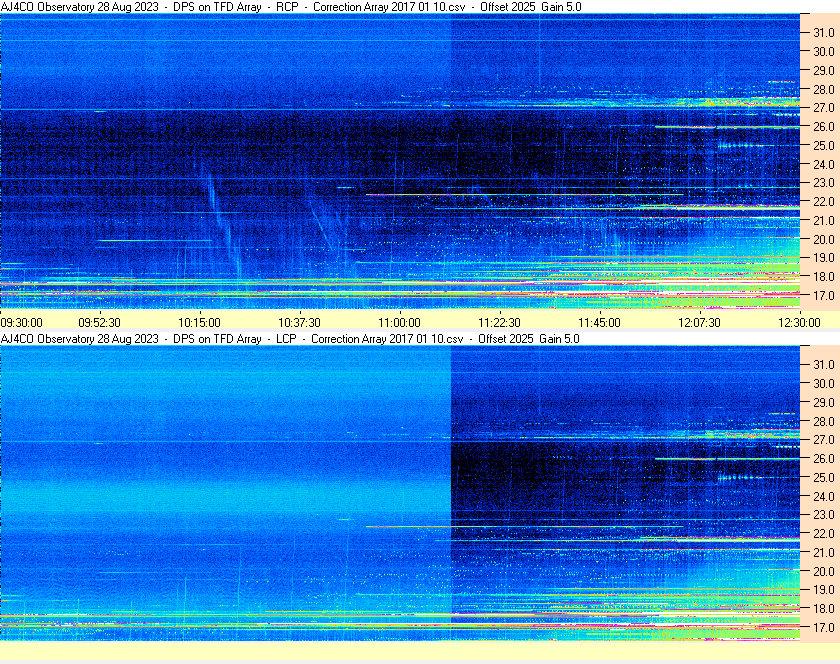Click 27.0 on the RCP frequency axis

(x=823, y=108)
